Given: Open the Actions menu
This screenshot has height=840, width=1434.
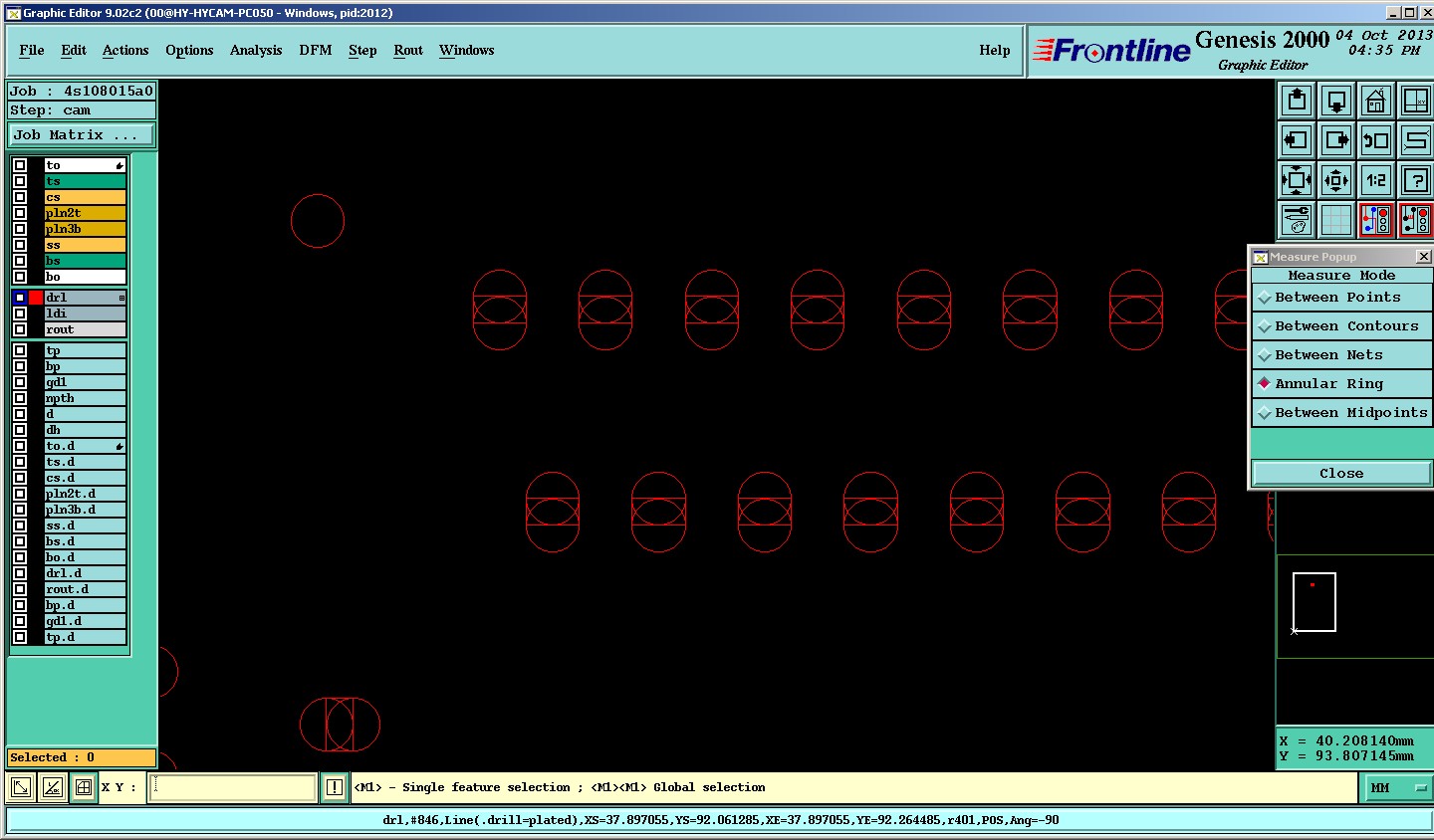Looking at the screenshot, I should point(125,51).
